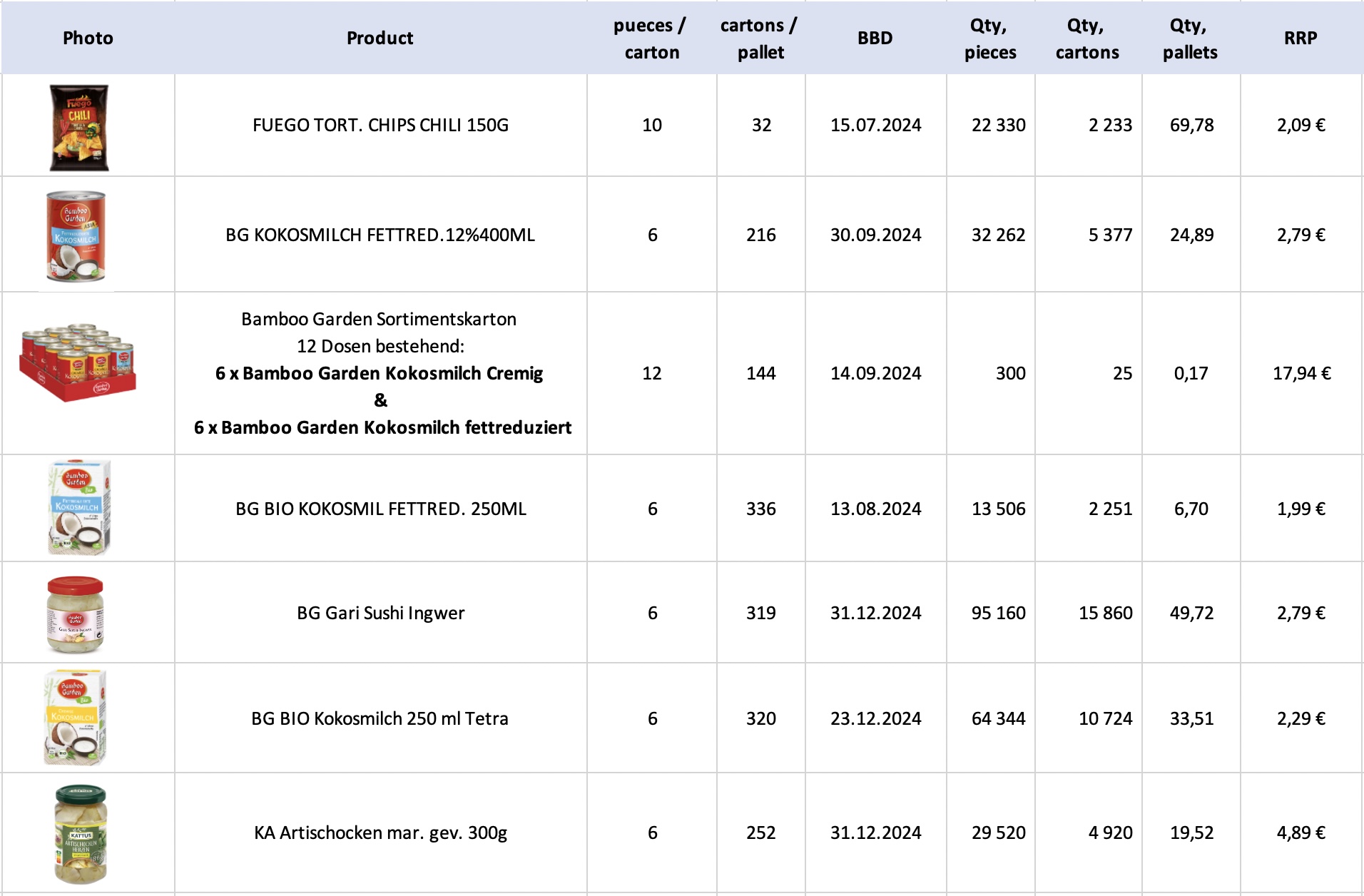The width and height of the screenshot is (1364, 896).
Task: Click pallets value 0,17
Action: (x=1191, y=373)
